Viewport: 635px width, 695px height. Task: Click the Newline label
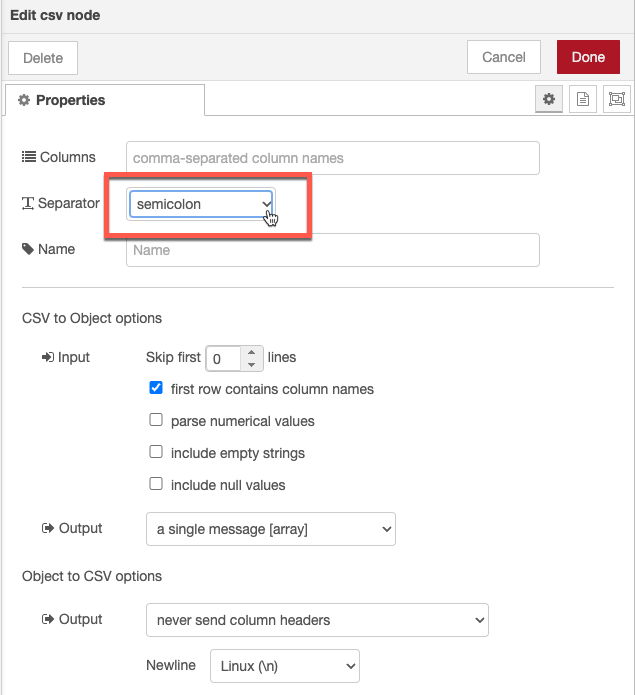click(171, 665)
